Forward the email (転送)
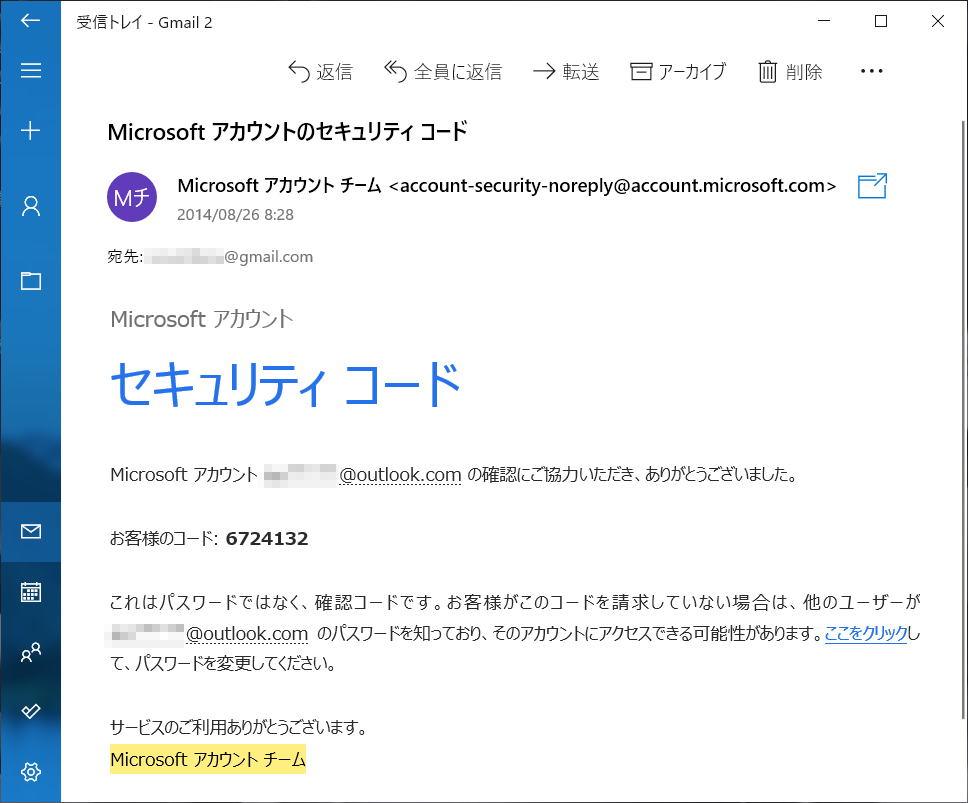Screen dimensions: 968x803 (x=566, y=72)
